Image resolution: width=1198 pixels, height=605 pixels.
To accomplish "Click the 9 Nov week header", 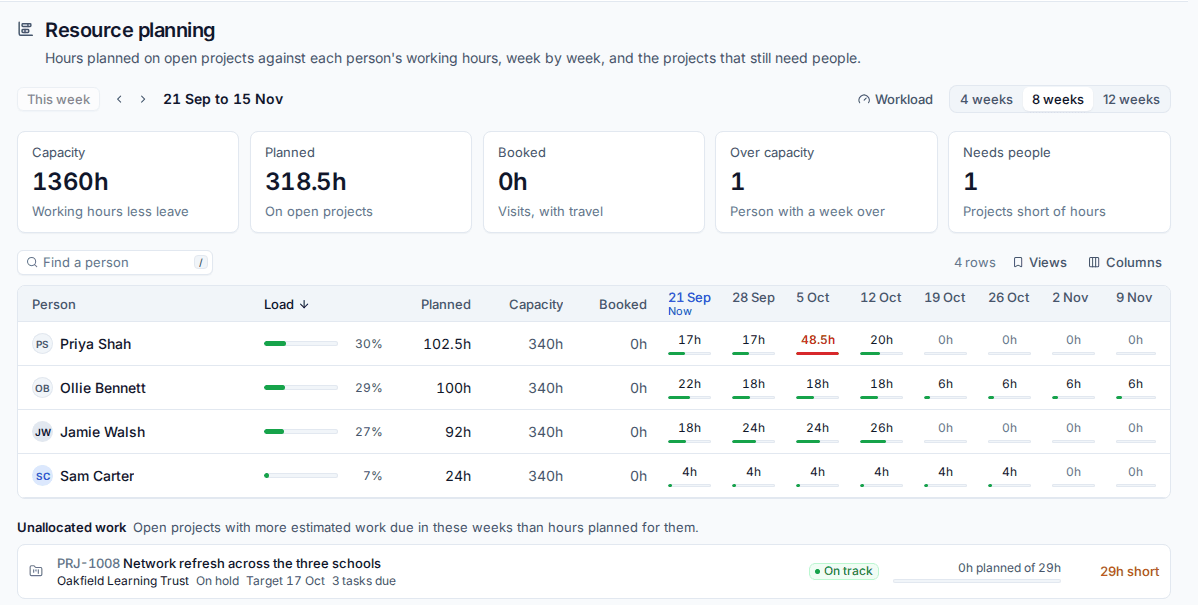I will pos(1134,298).
